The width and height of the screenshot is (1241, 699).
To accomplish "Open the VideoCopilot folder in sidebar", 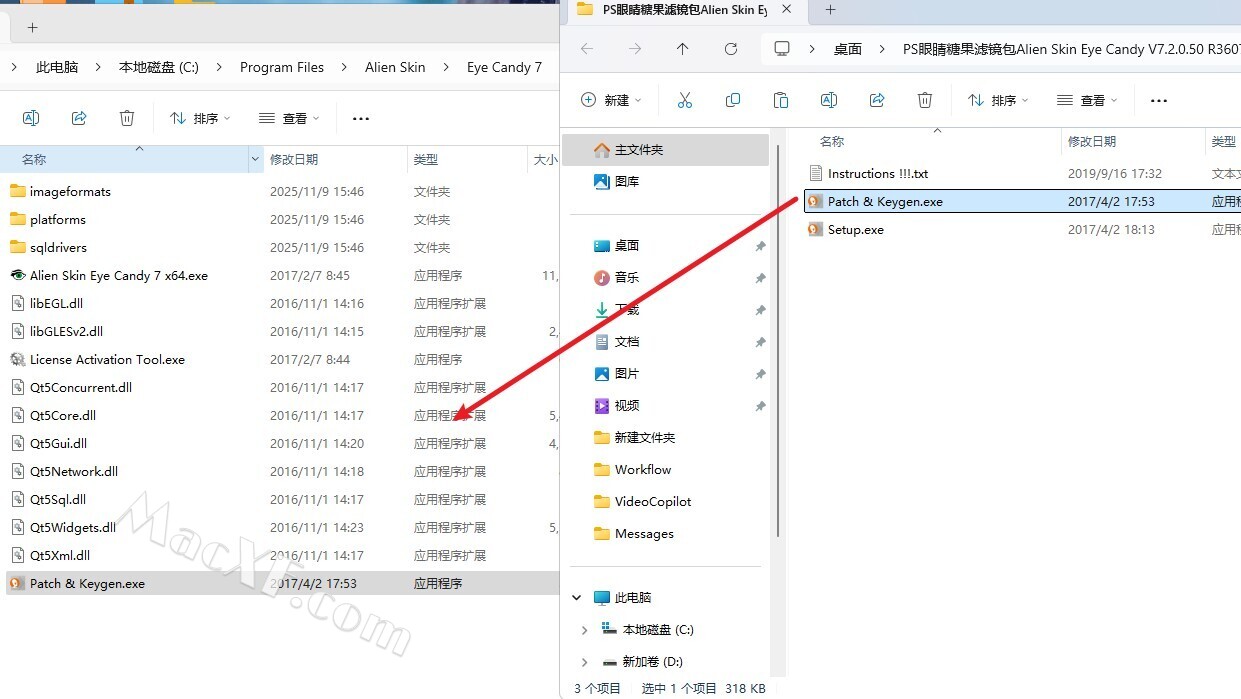I will tap(652, 502).
